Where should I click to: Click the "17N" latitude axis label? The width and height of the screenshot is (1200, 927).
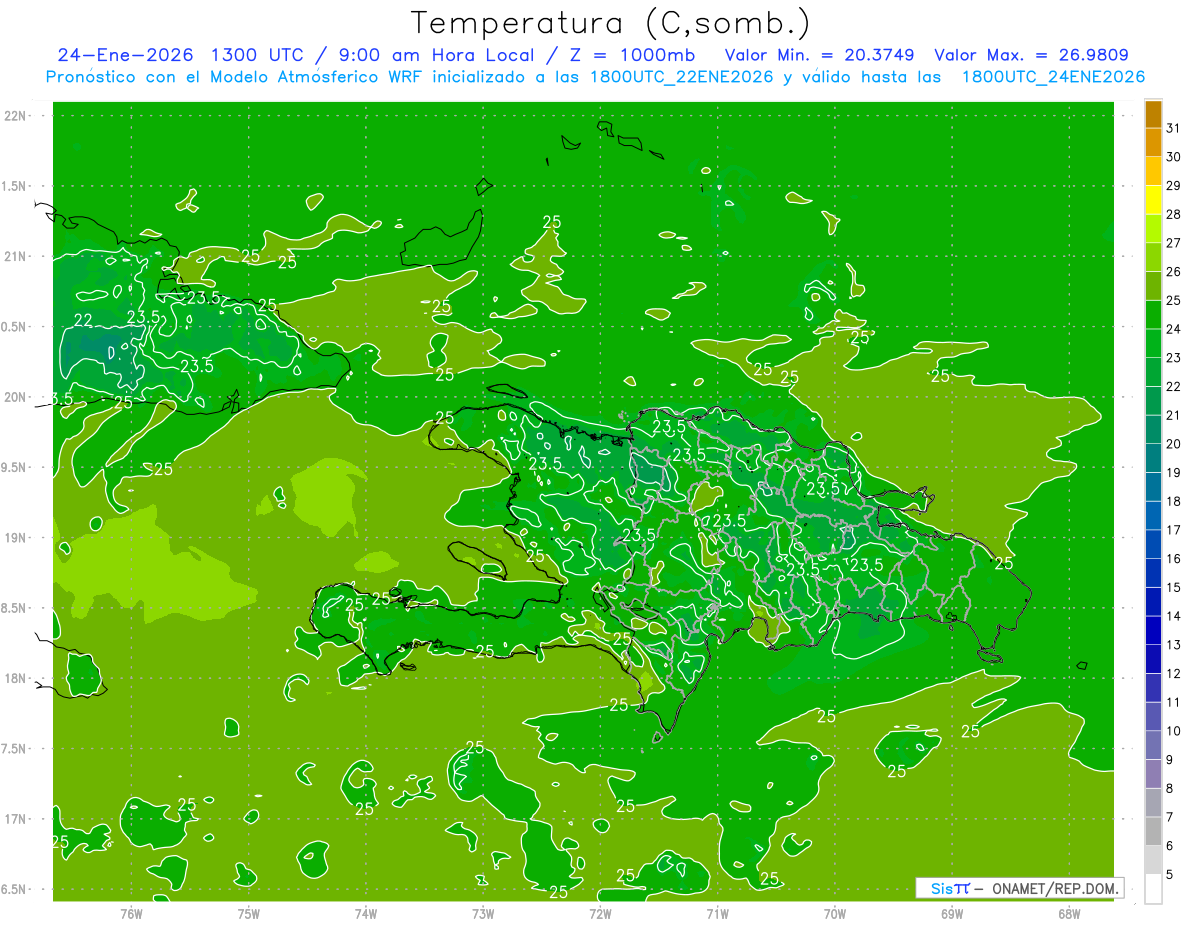[x=16, y=820]
